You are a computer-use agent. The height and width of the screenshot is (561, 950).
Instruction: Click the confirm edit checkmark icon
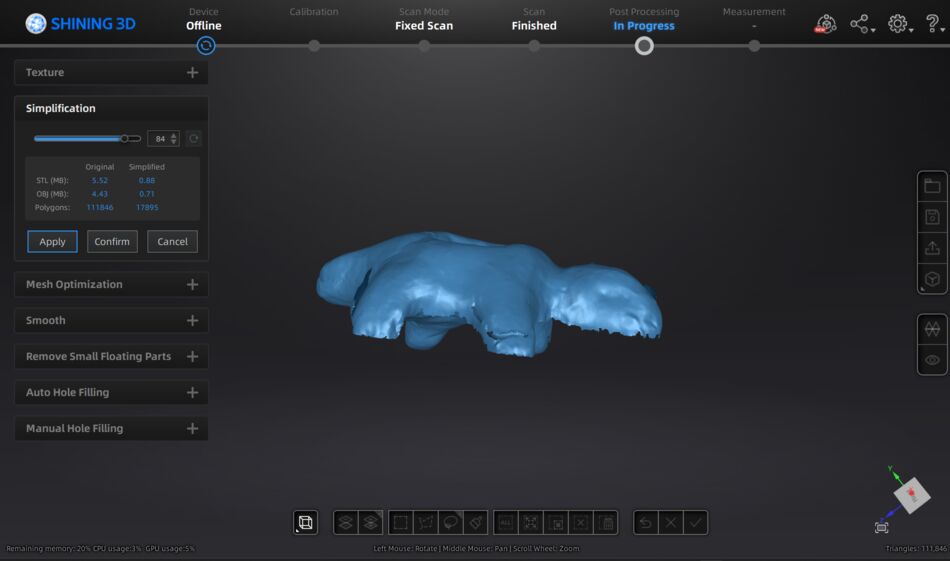click(696, 522)
